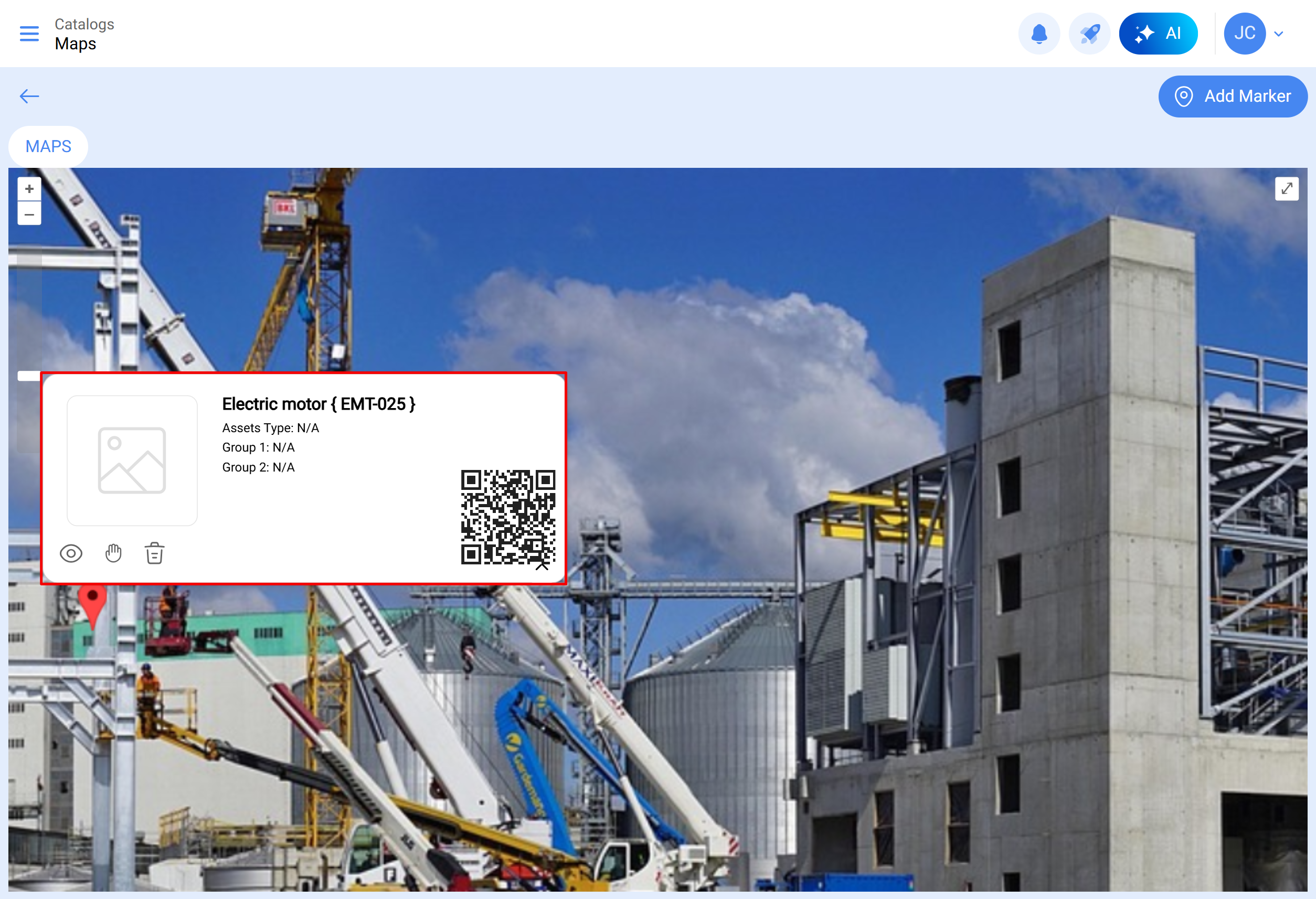Delete marker with trash icon
The height and width of the screenshot is (899, 1316).
pos(155,553)
